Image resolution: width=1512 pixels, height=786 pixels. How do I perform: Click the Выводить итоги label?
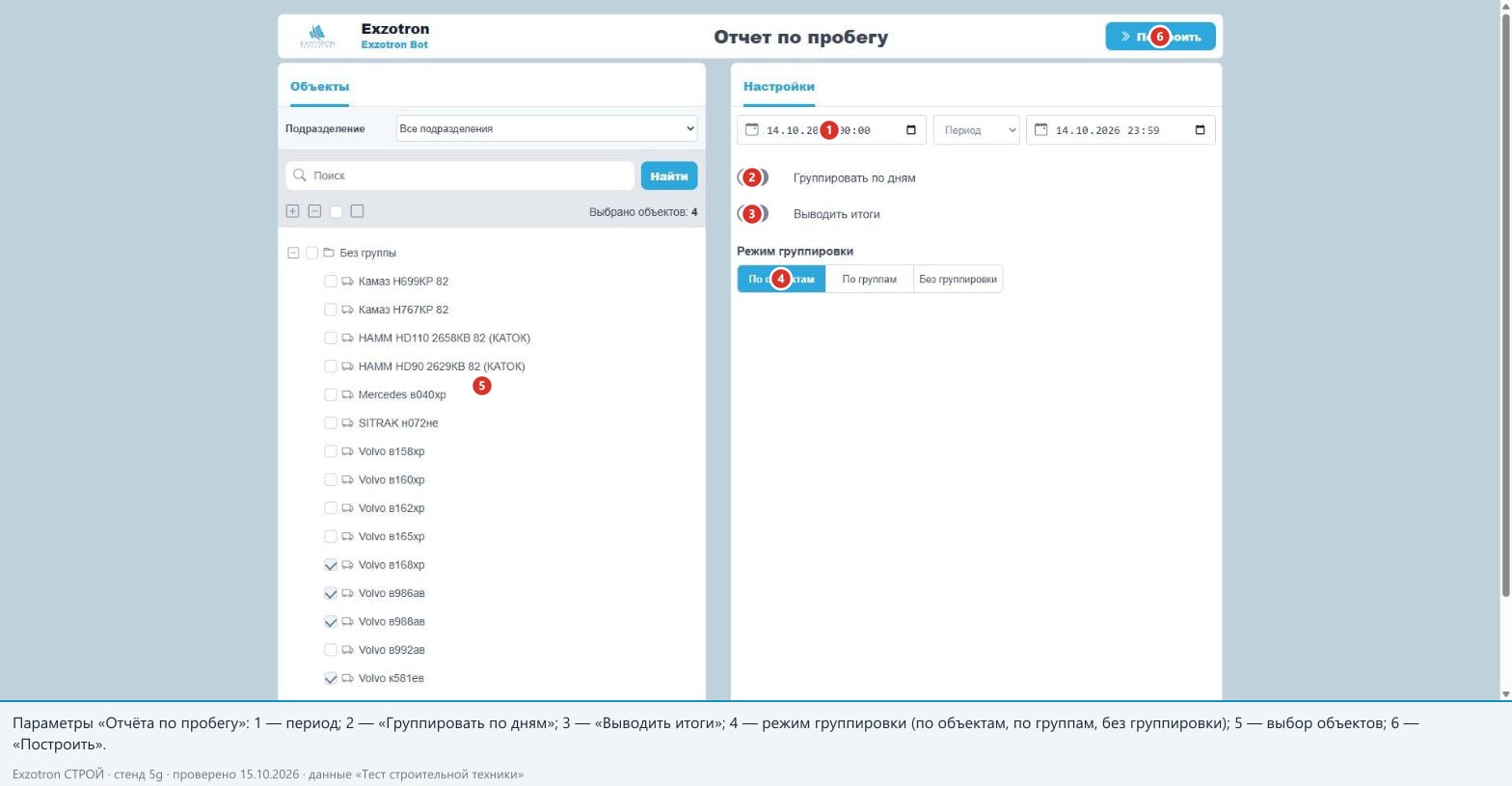pos(837,214)
